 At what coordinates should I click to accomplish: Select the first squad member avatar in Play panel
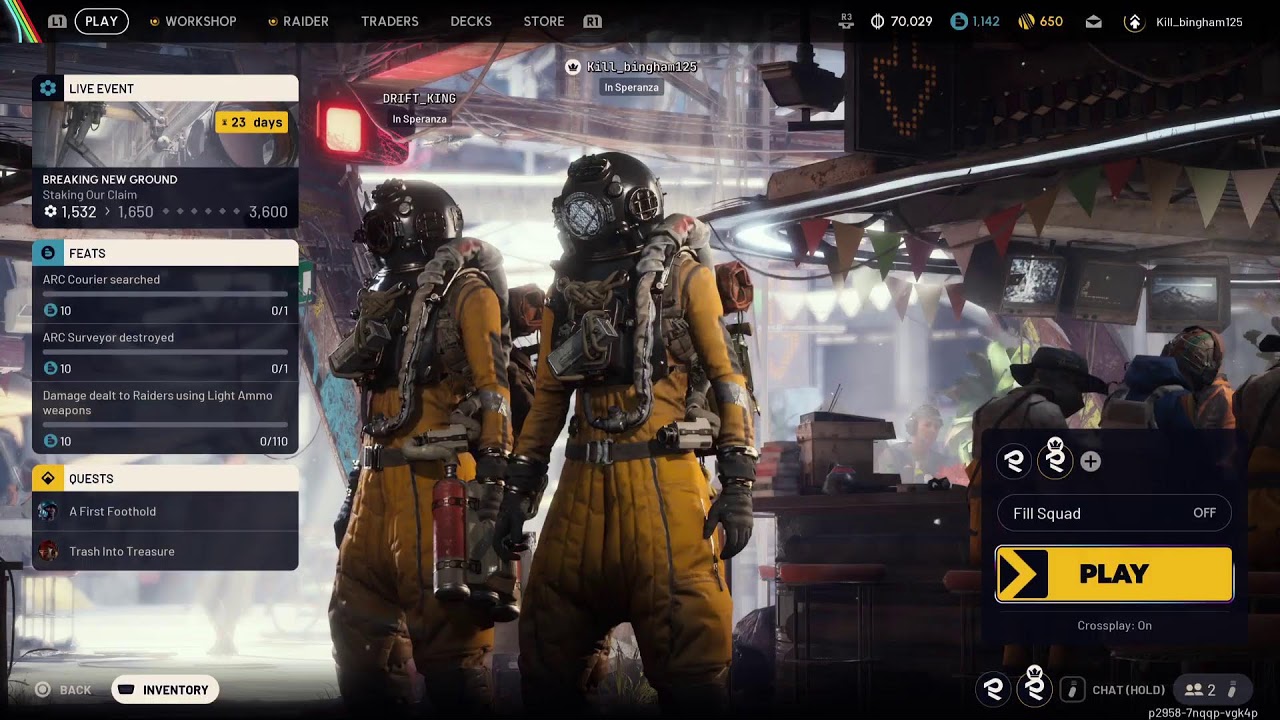point(1014,461)
